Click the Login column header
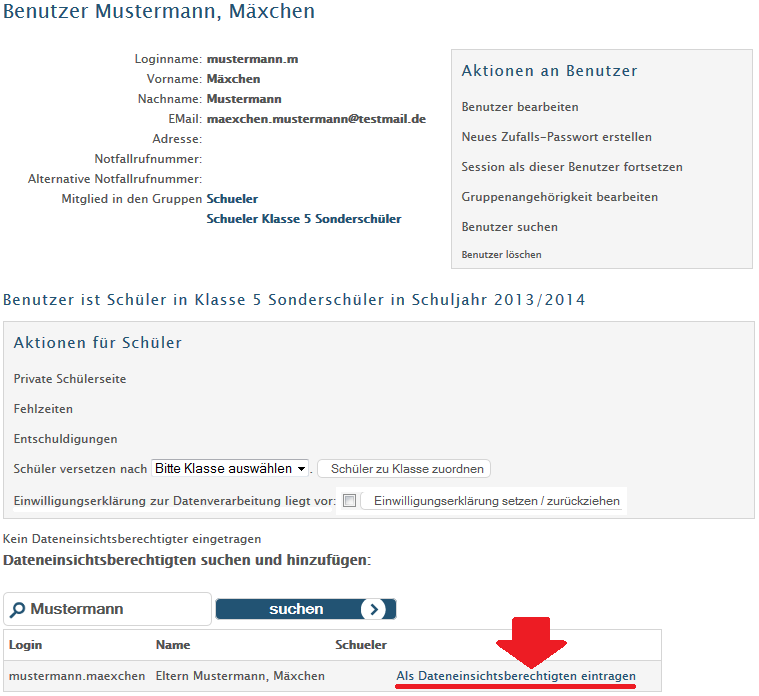This screenshot has height=696, width=759. [26, 645]
